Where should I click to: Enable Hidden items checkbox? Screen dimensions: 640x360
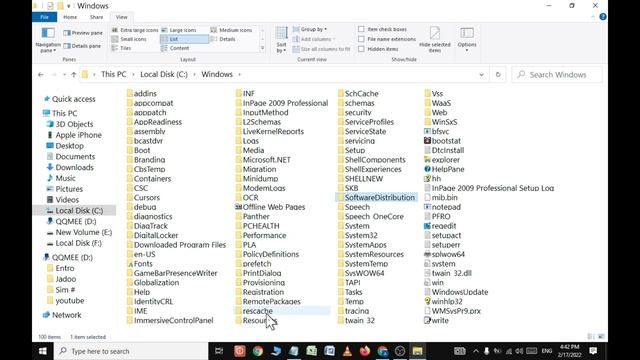tap(361, 49)
